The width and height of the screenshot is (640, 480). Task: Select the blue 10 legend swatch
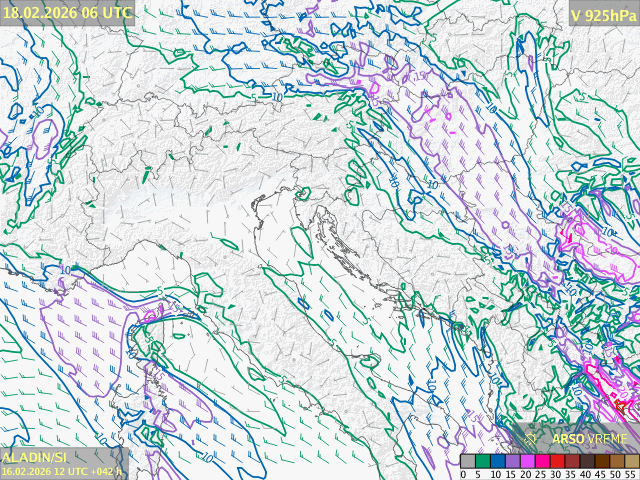[x=497, y=460]
